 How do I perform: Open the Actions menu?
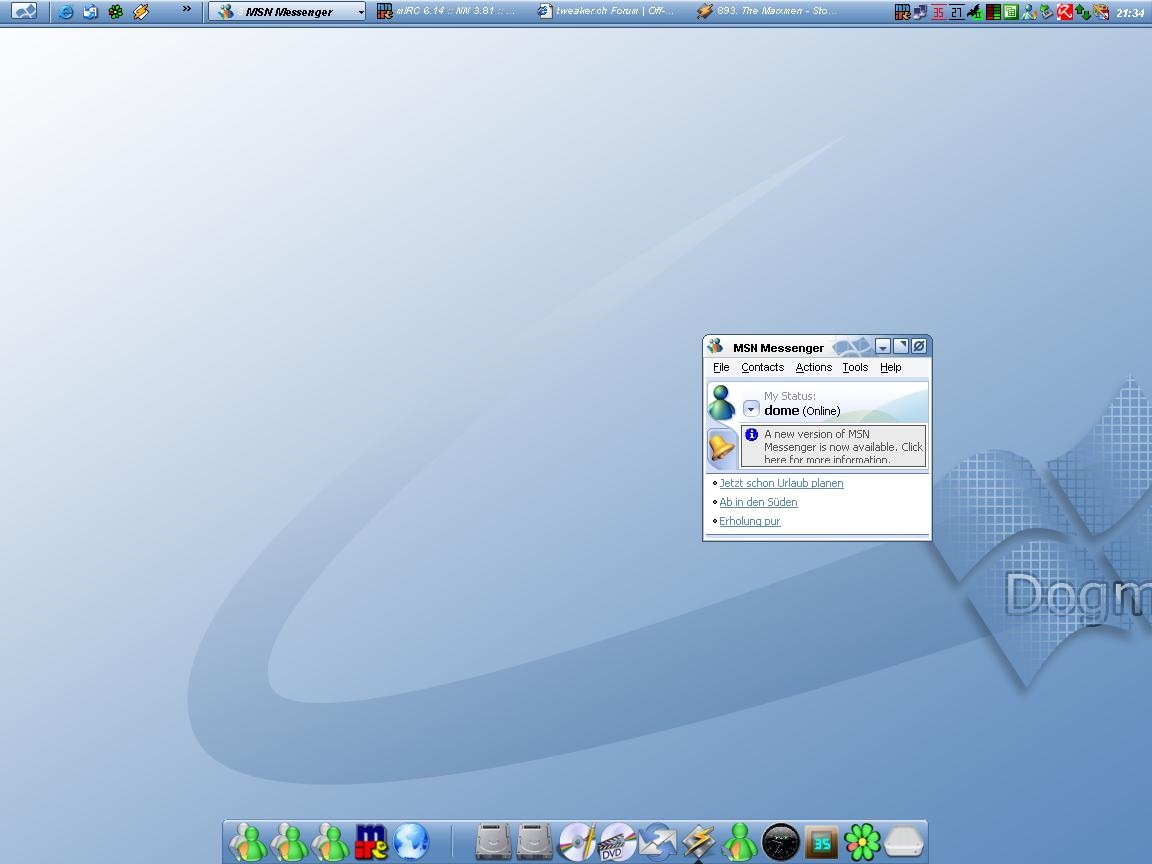tap(813, 367)
